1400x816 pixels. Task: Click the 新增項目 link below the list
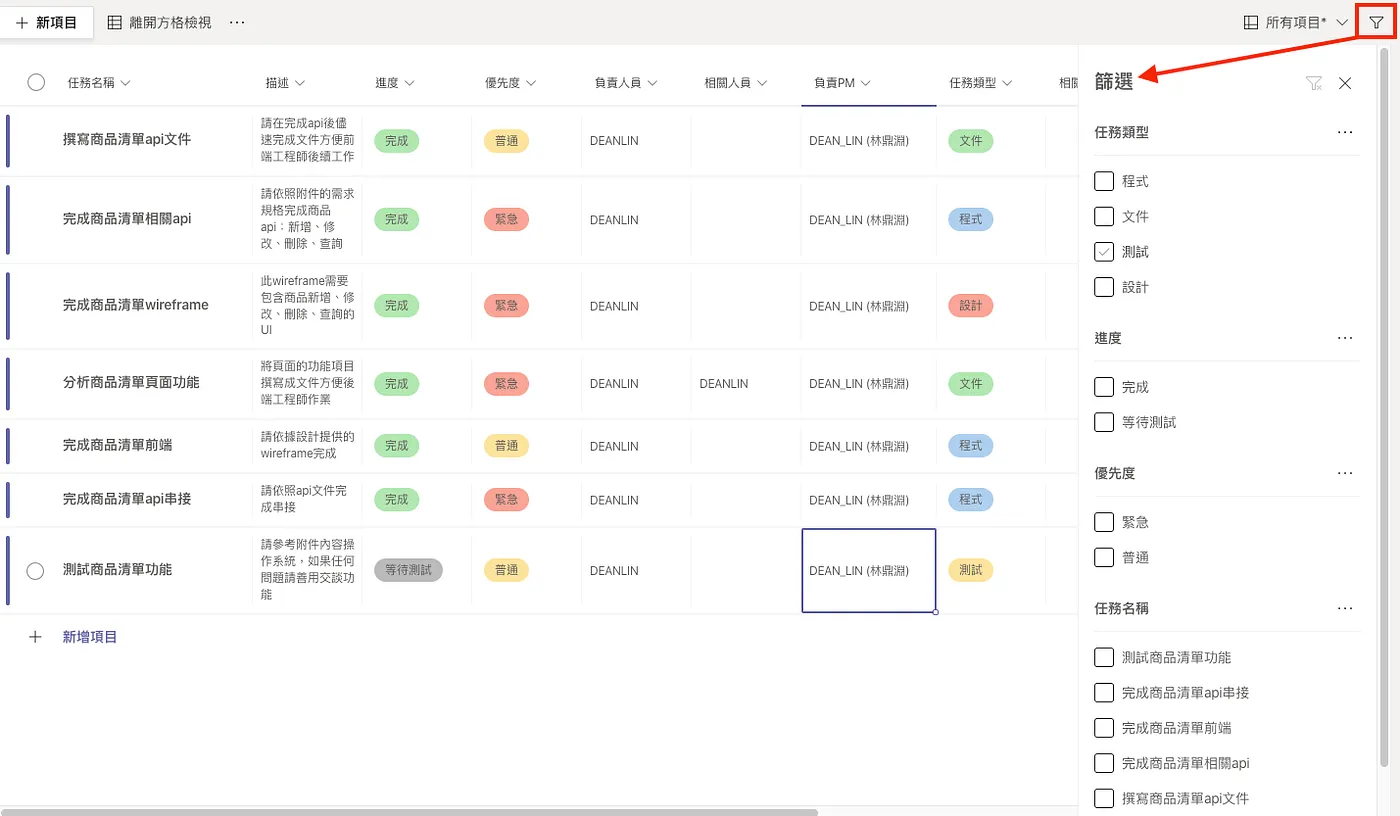[90, 637]
